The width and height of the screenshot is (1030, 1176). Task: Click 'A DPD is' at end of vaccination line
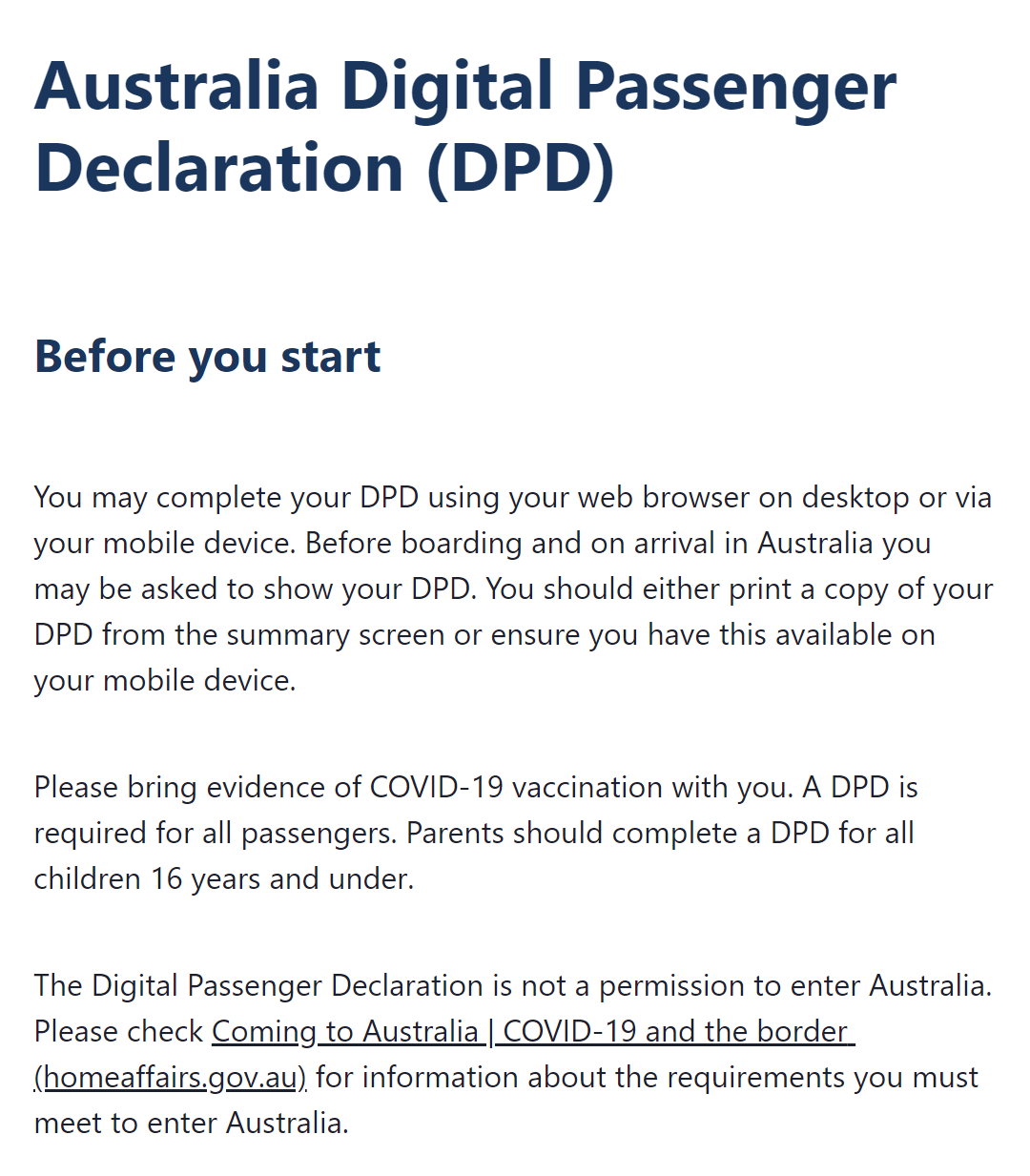pyautogui.click(x=860, y=787)
